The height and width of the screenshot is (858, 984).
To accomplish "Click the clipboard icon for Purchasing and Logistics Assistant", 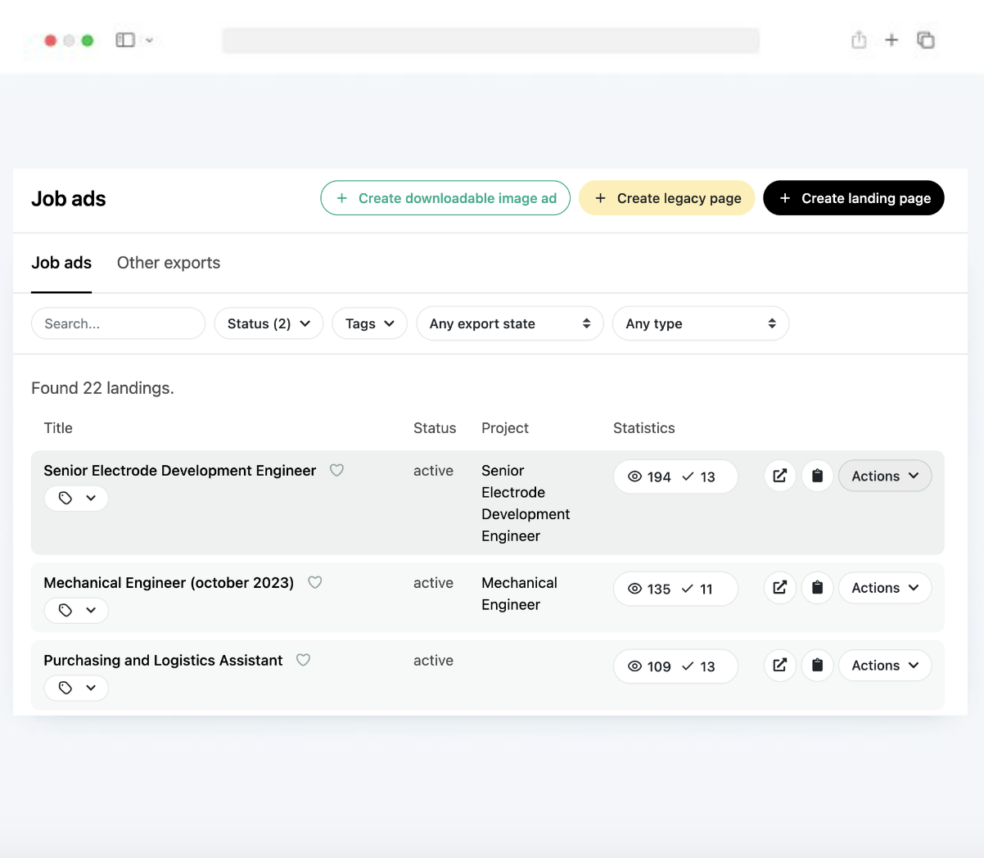I will 817,665.
